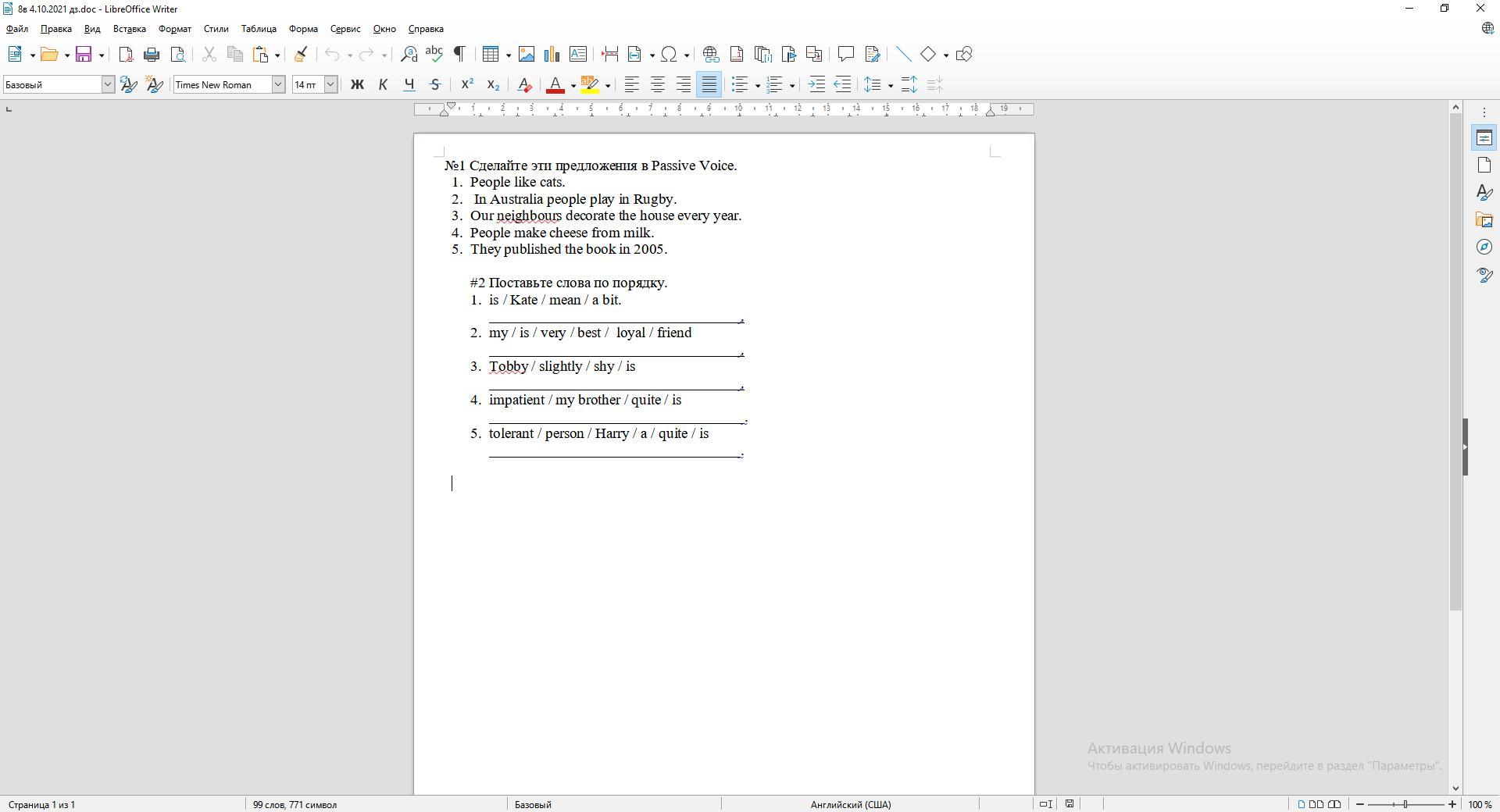Screen dimensions: 1500x812
Task: Insert a comment using toolbar icon
Action: (x=845, y=54)
